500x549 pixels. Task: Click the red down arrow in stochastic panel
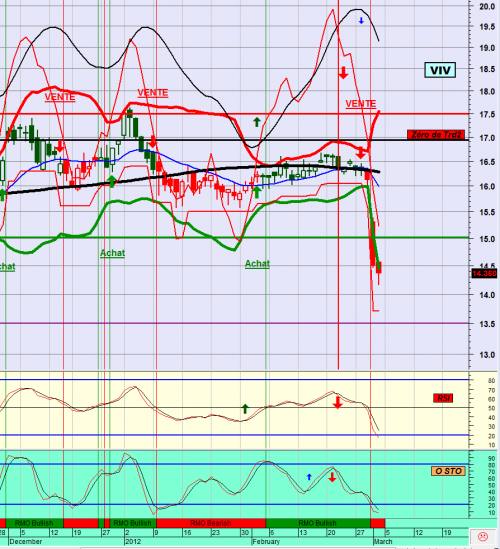332,477
